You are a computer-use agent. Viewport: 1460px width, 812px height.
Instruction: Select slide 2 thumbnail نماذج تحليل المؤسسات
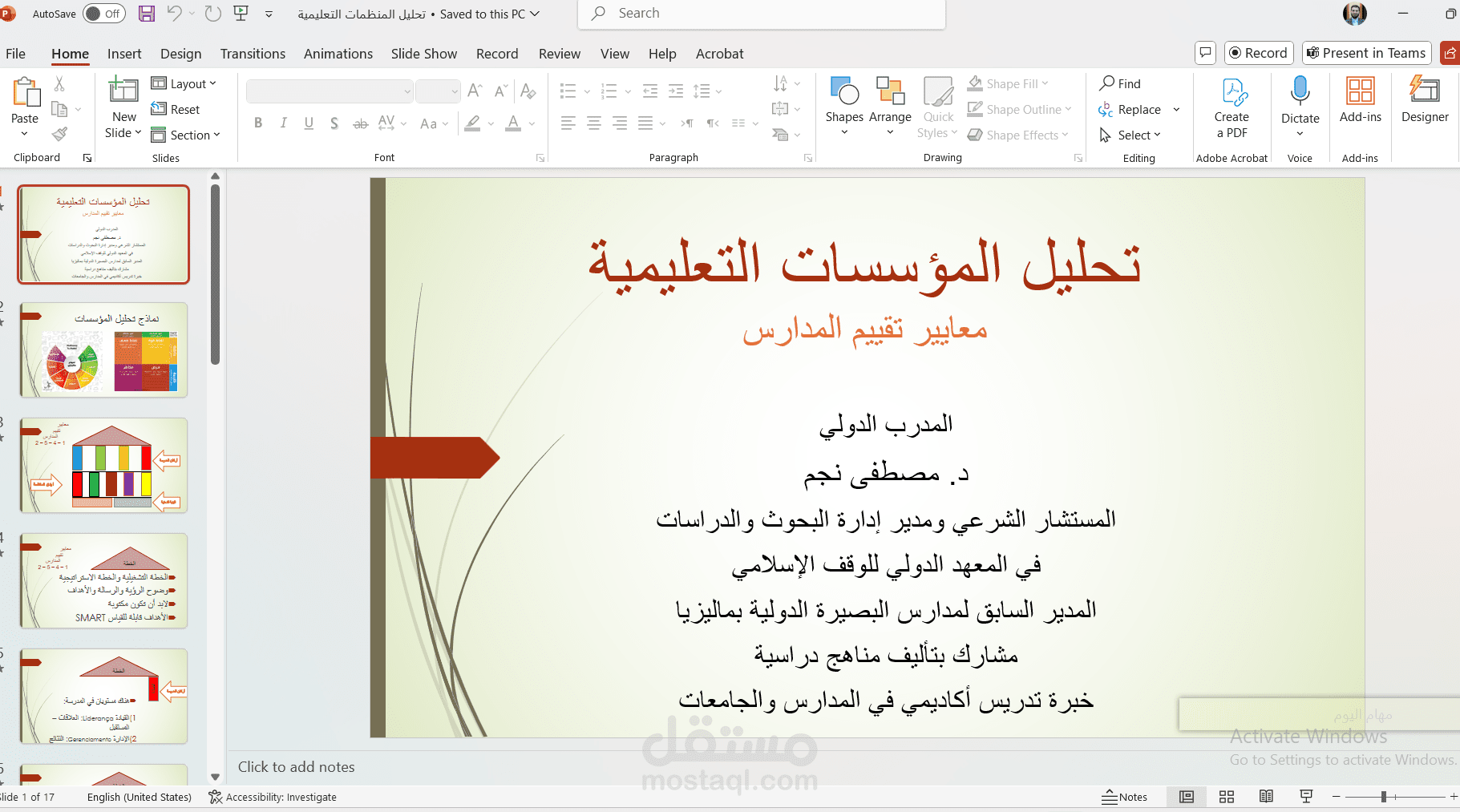click(x=103, y=349)
